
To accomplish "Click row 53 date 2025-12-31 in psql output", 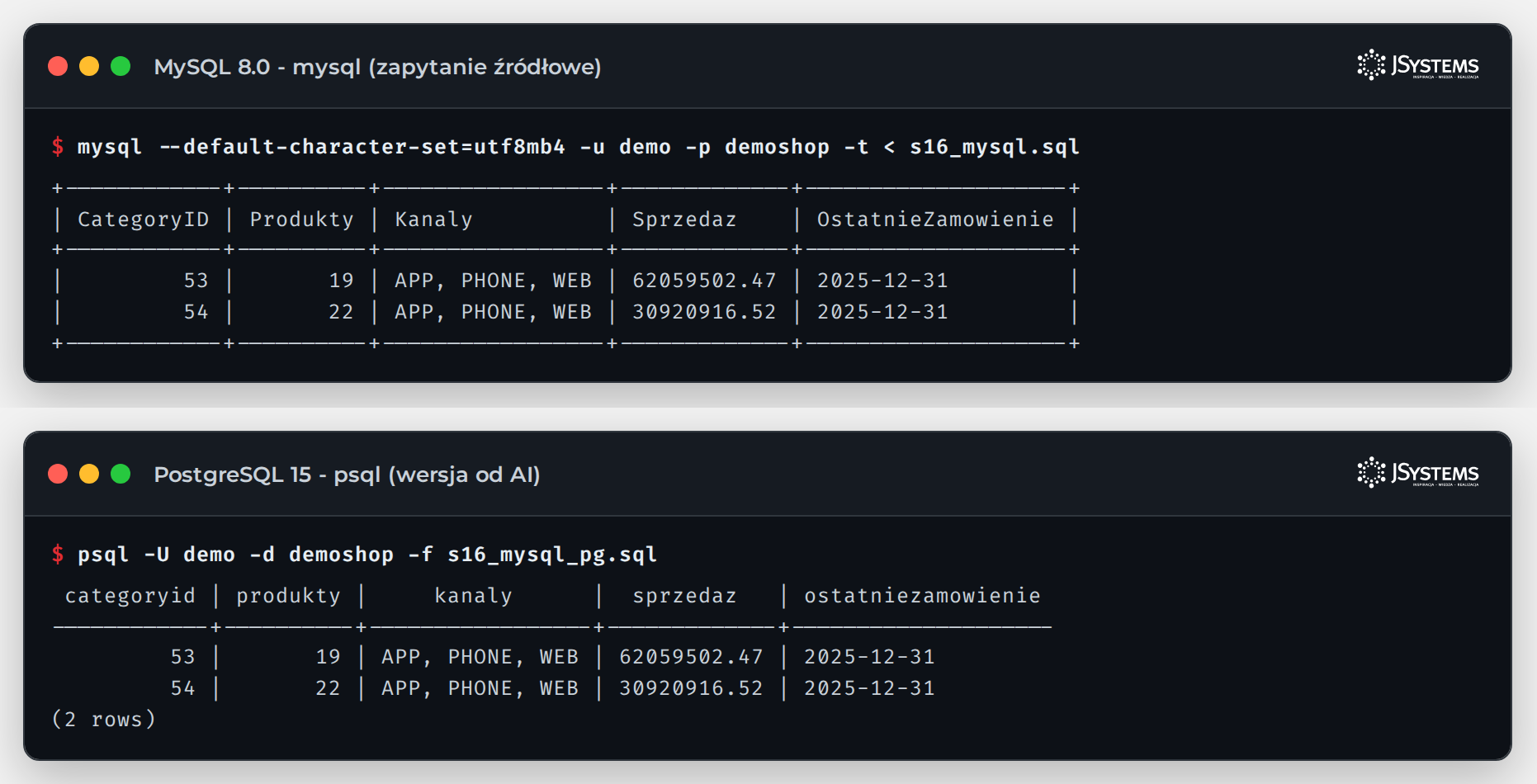I will click(x=869, y=657).
